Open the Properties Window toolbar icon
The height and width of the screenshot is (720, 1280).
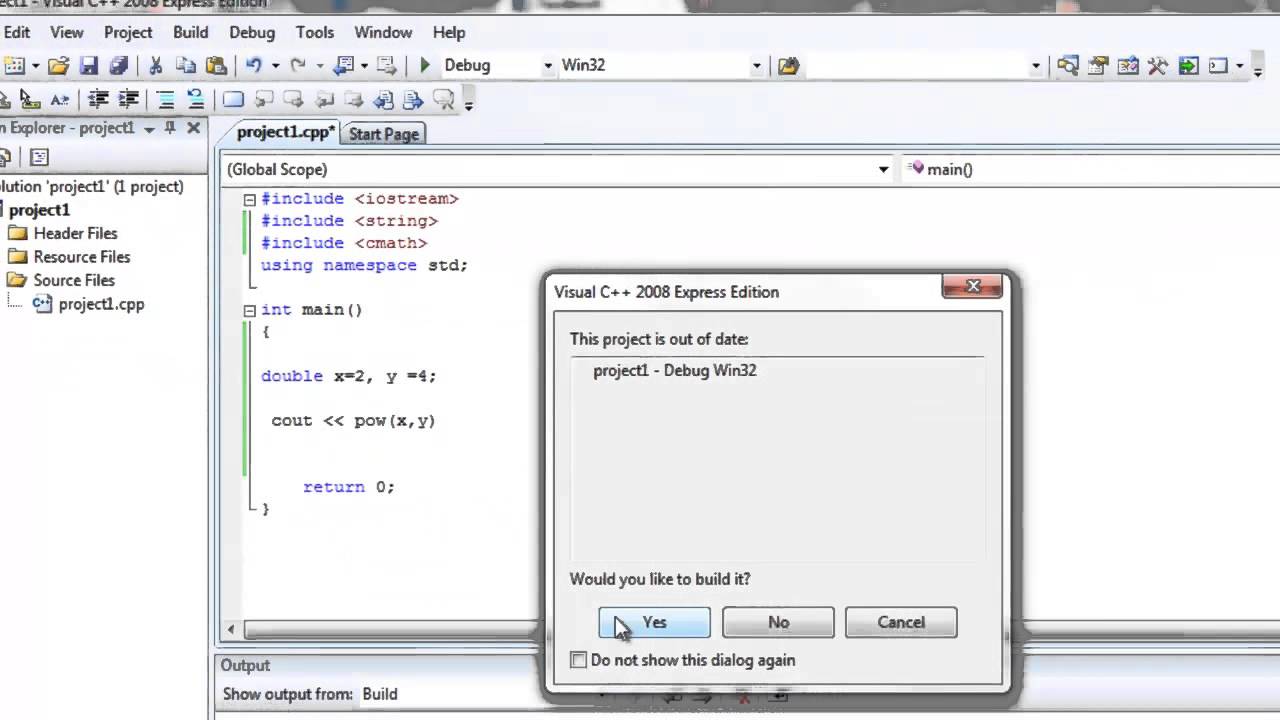(1098, 66)
